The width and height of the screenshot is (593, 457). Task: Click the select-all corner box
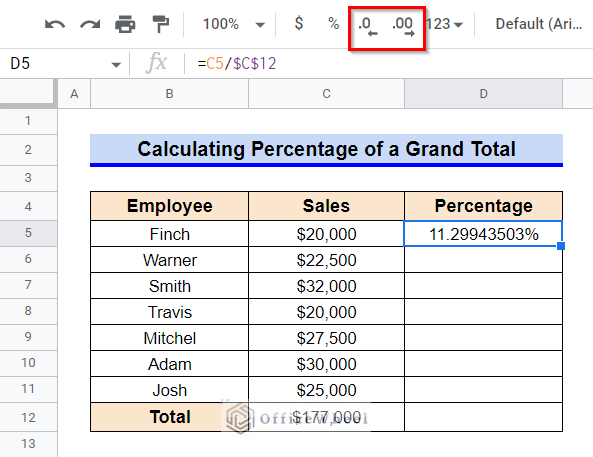click(x=28, y=93)
